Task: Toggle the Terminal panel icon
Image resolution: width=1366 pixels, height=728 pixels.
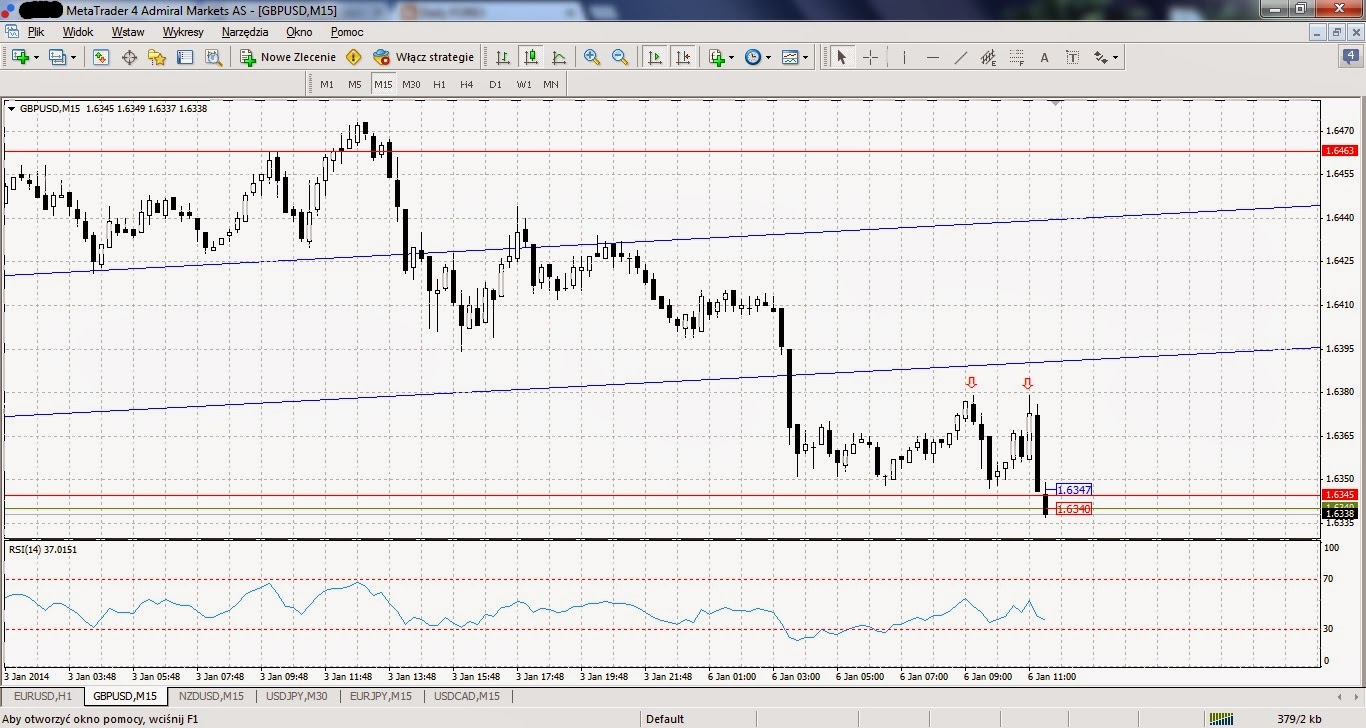Action: click(185, 57)
